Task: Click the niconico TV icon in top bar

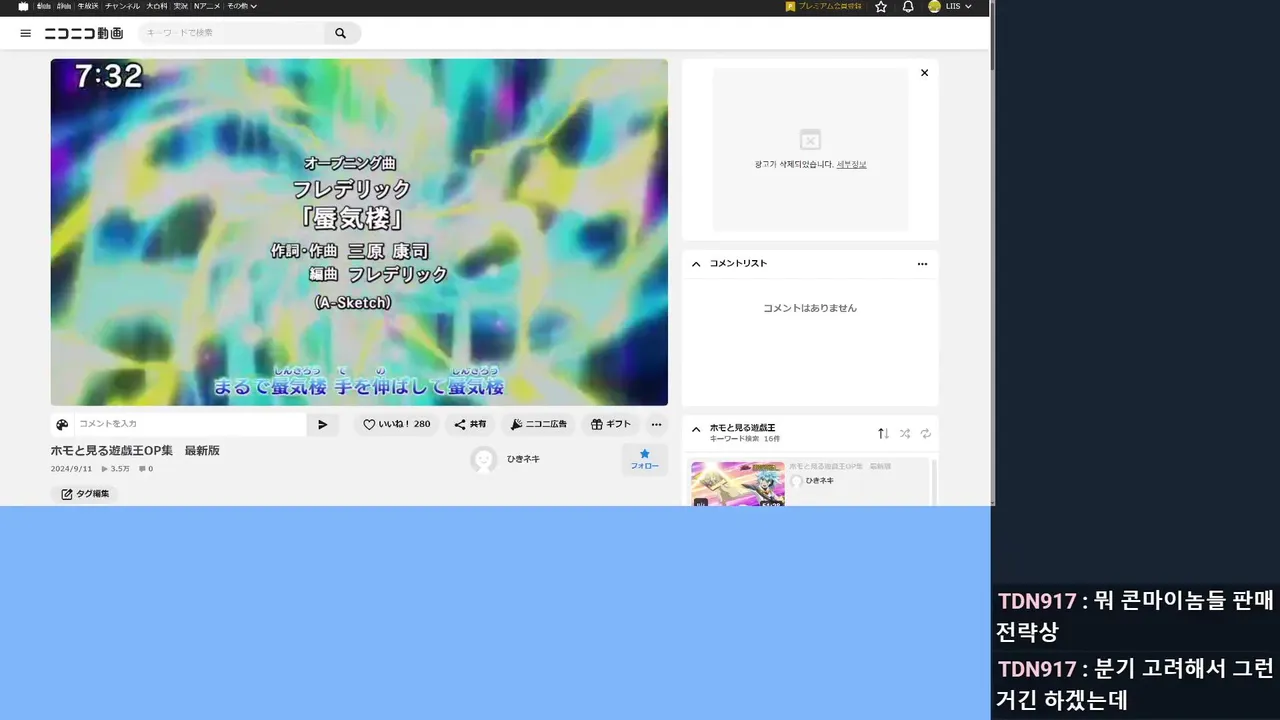Action: [x=23, y=6]
